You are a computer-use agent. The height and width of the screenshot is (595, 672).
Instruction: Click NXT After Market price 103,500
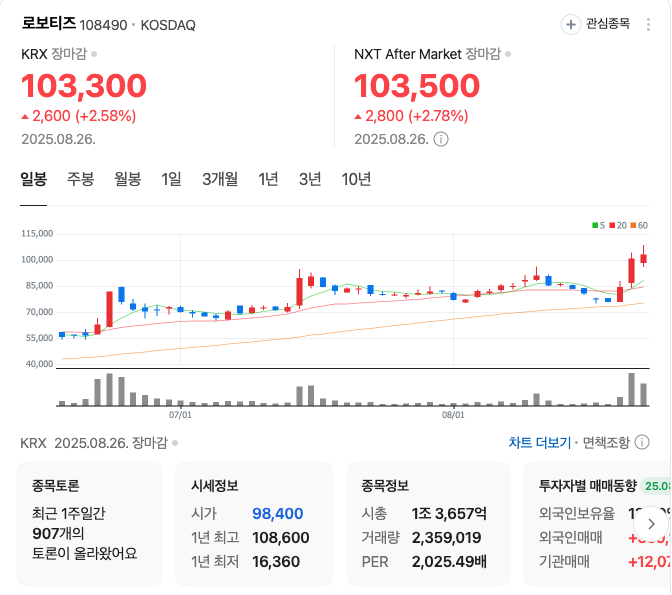tap(417, 86)
